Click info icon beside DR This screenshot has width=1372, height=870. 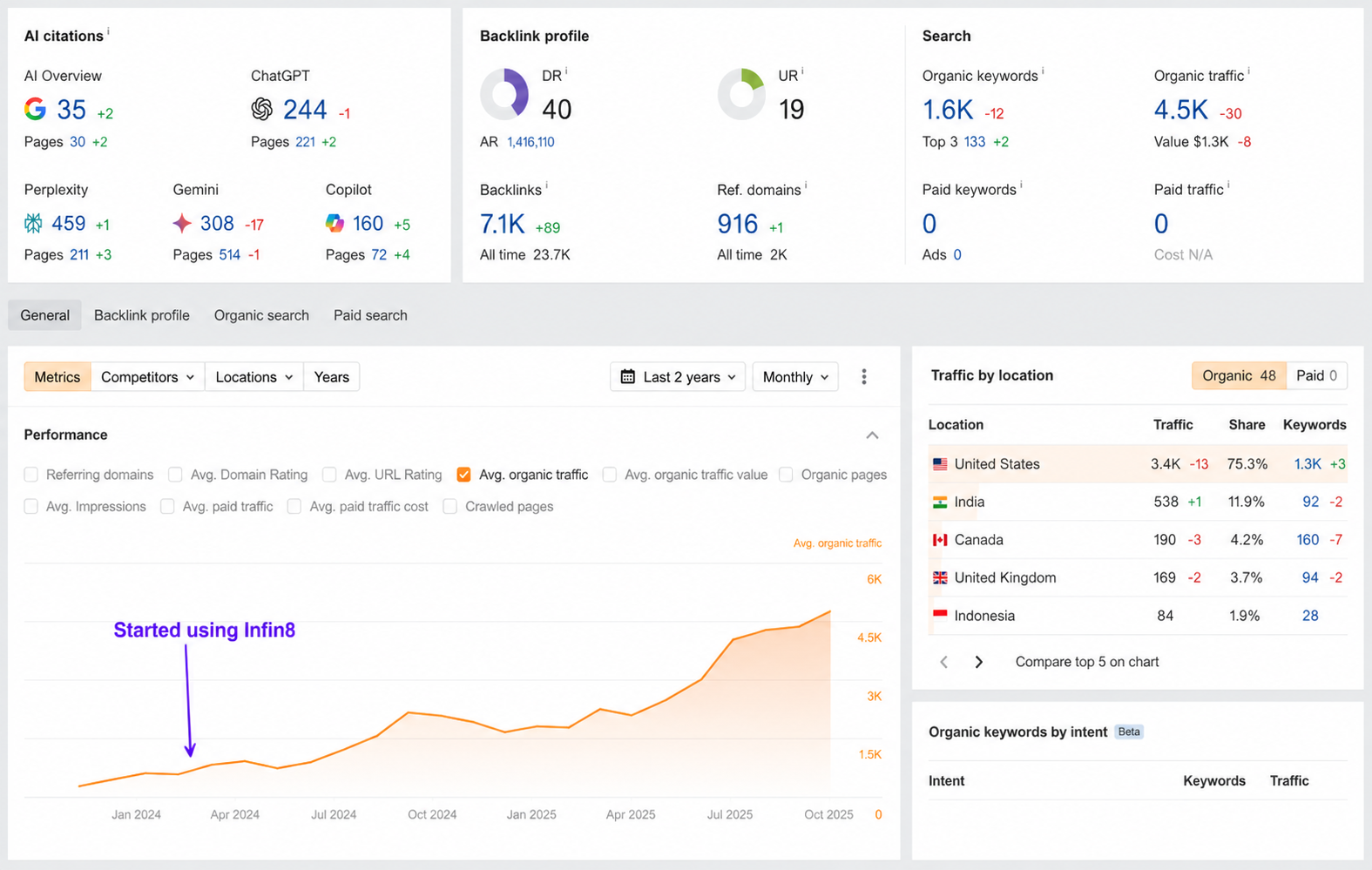(566, 71)
